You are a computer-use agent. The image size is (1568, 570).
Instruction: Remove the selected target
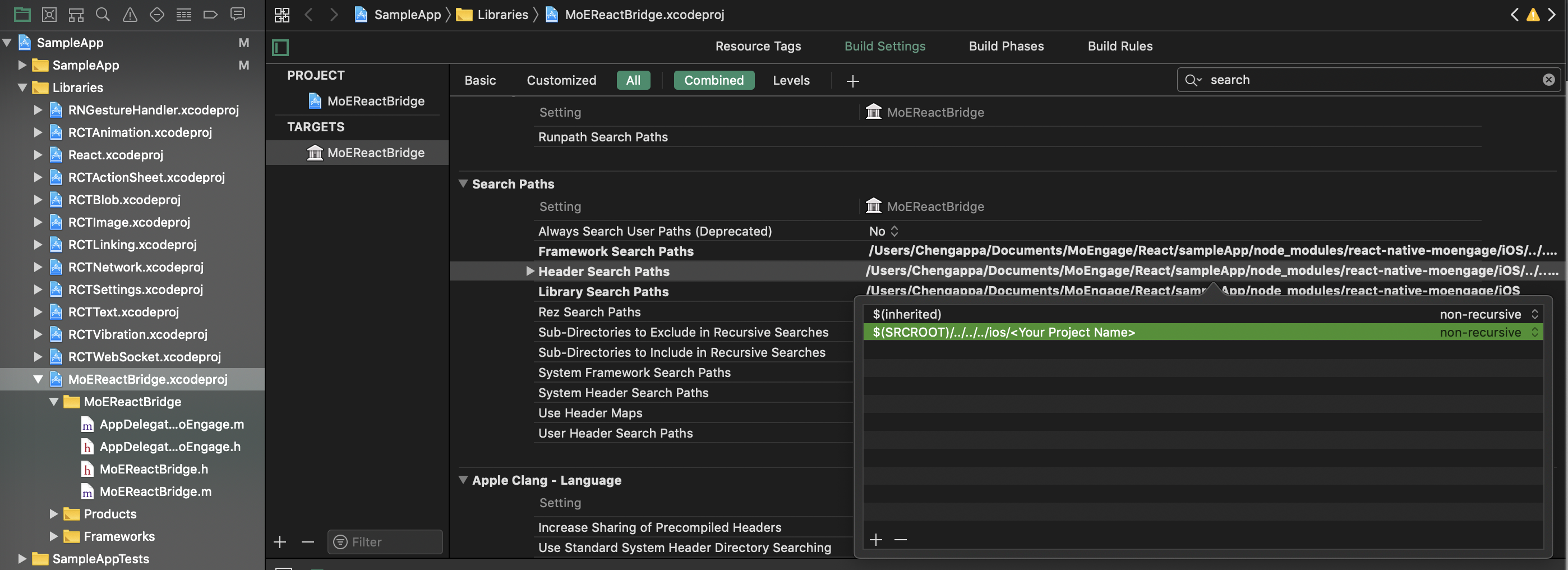click(308, 541)
